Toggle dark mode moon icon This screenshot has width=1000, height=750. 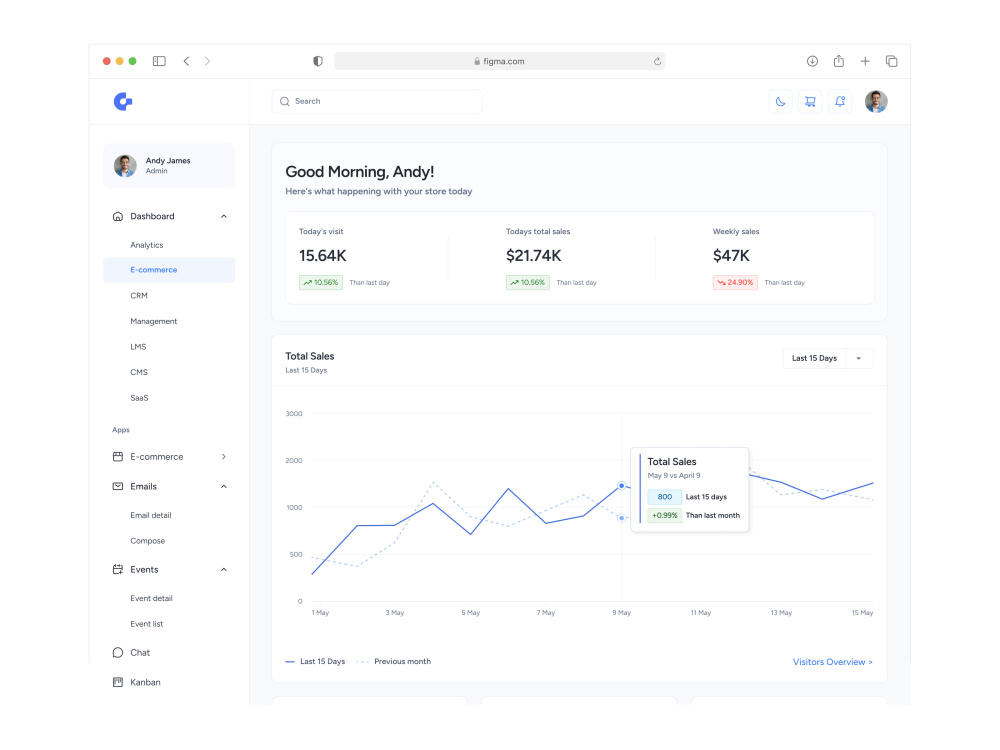pos(780,101)
